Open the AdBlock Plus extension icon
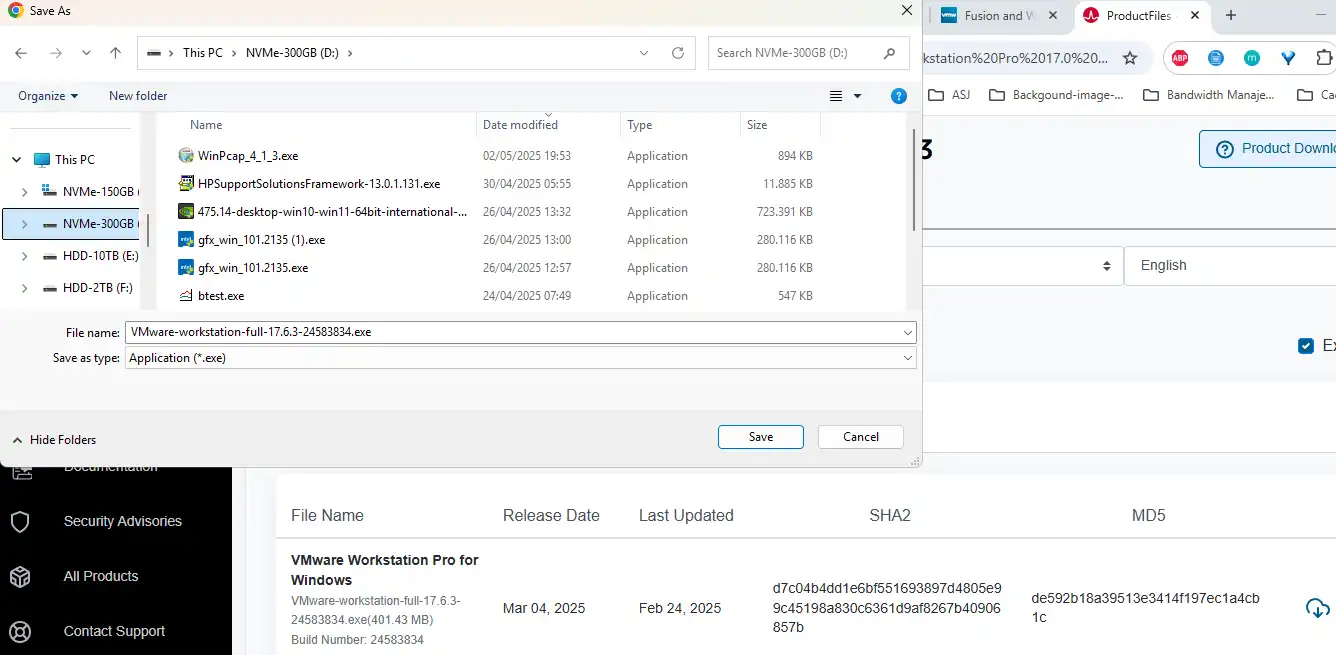Screen dimensions: 1336x655 pos(1180,58)
